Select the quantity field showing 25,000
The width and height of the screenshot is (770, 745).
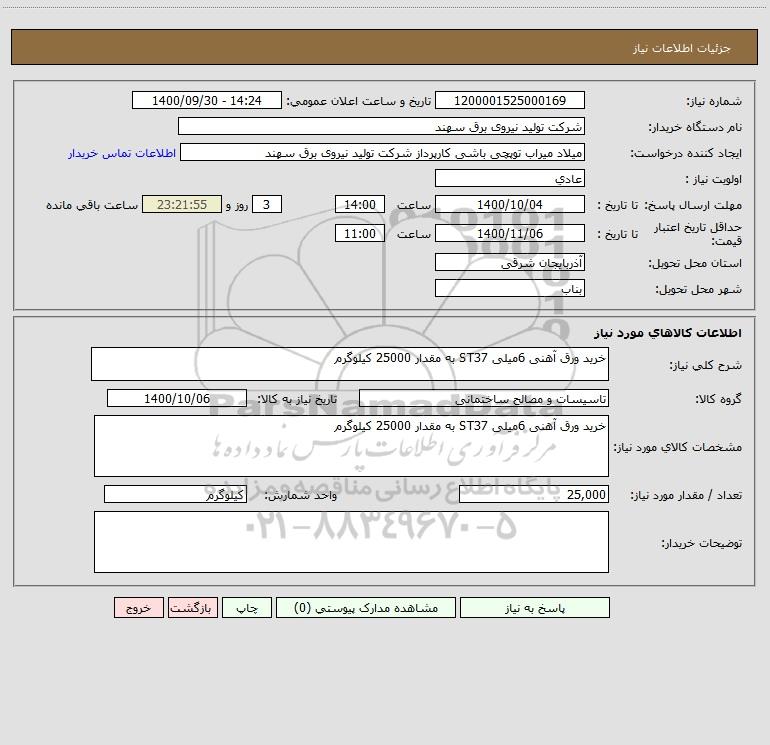[x=534, y=495]
